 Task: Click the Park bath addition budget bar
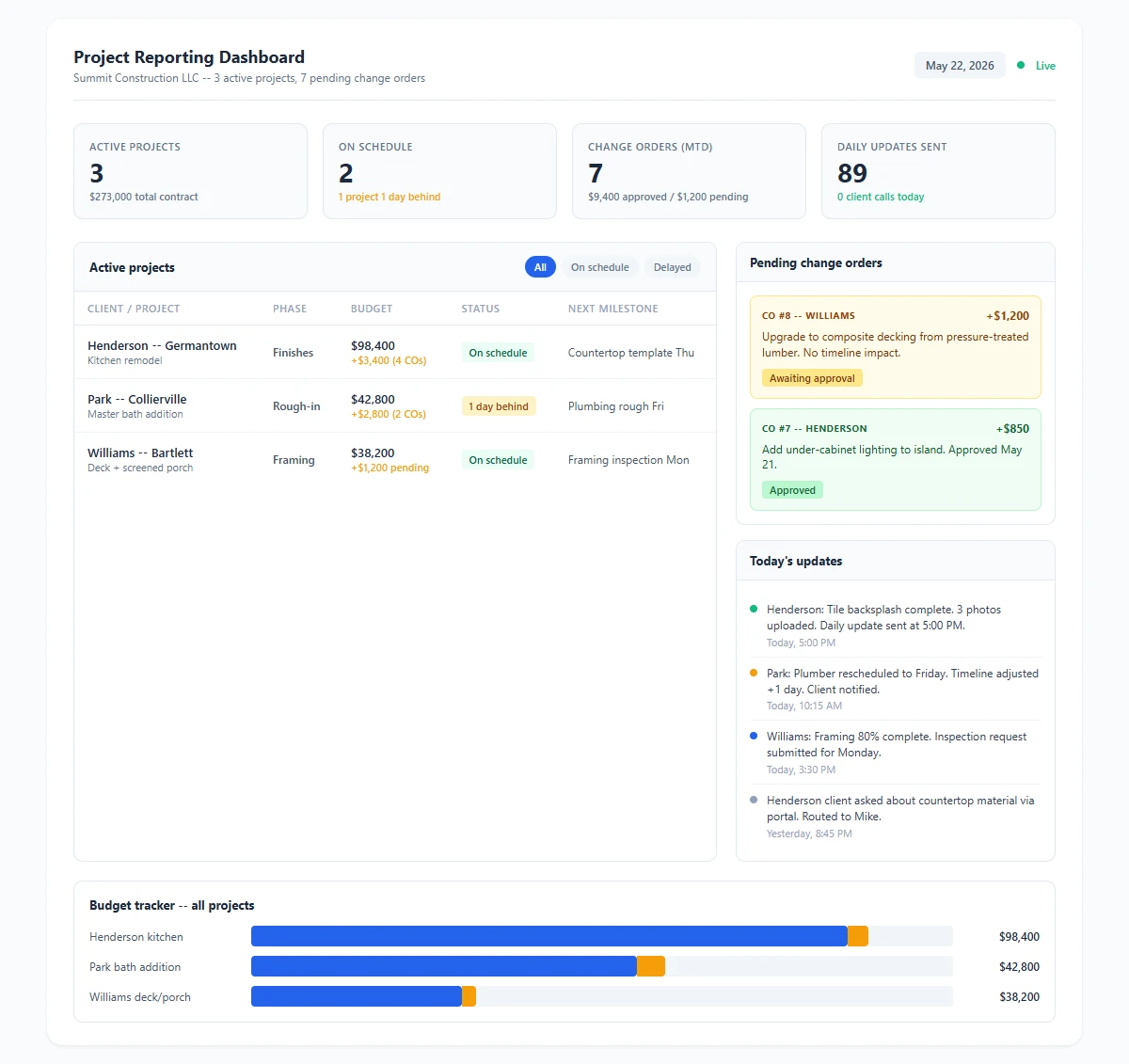coord(602,966)
